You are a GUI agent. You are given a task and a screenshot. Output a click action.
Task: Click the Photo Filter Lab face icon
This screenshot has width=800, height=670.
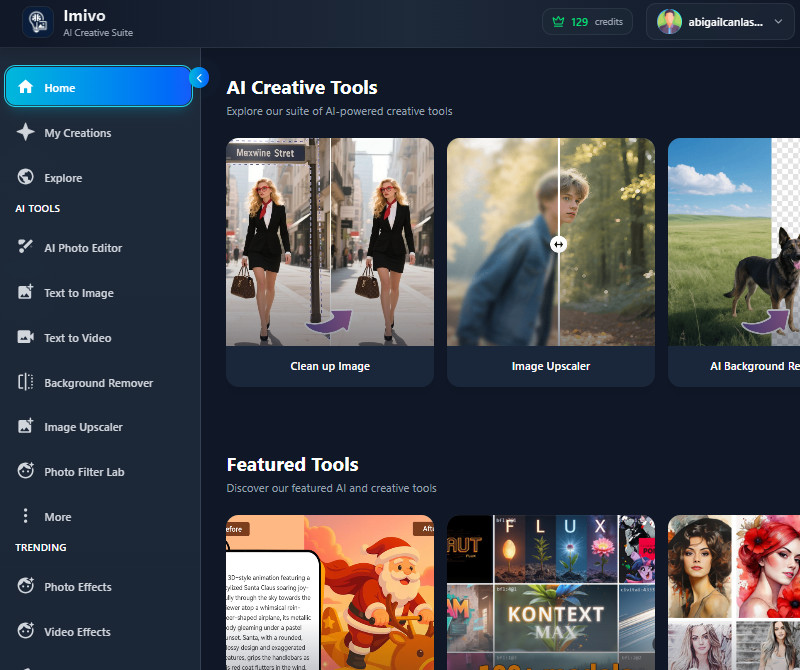tap(26, 470)
